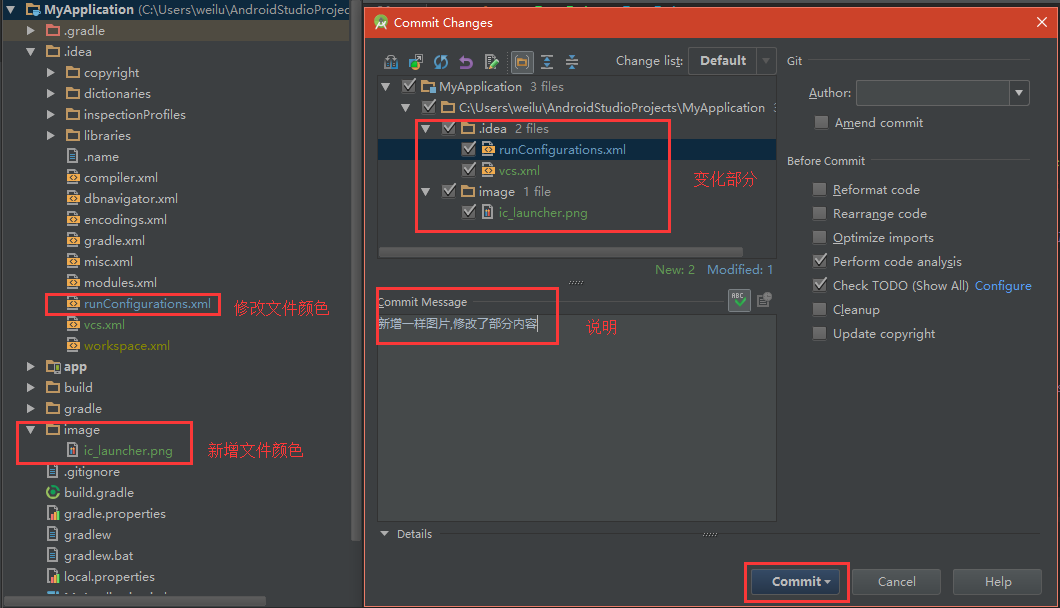Click the app module folder icon
This screenshot has width=1060, height=608.
point(53,367)
